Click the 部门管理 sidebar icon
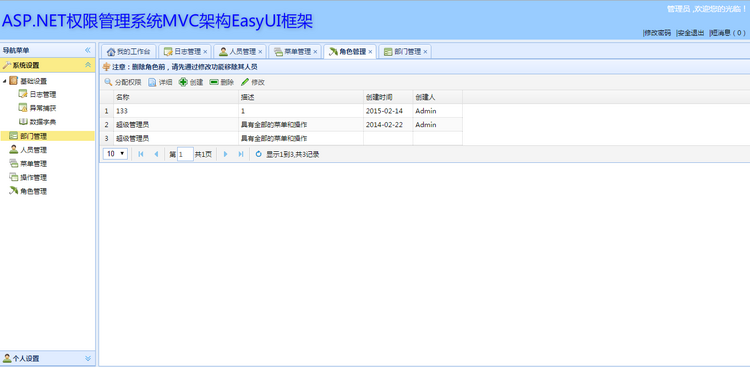The width and height of the screenshot is (750, 367). coord(13,136)
